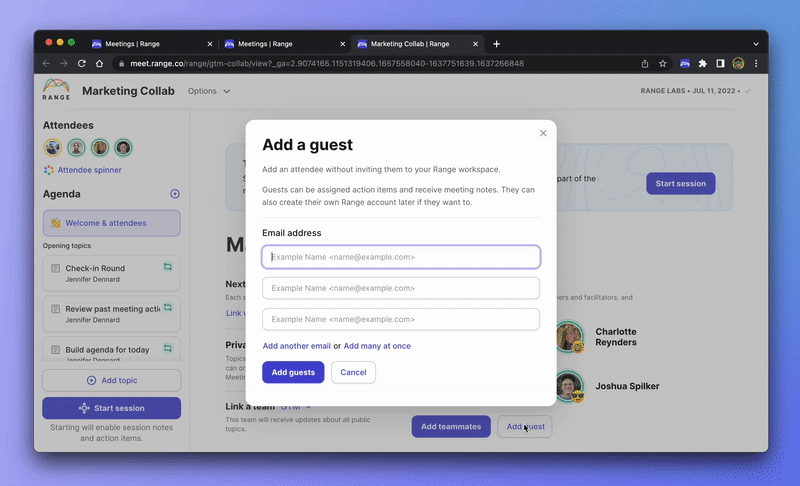Open a new browser tab
This screenshot has height=486, width=800.
(x=496, y=44)
